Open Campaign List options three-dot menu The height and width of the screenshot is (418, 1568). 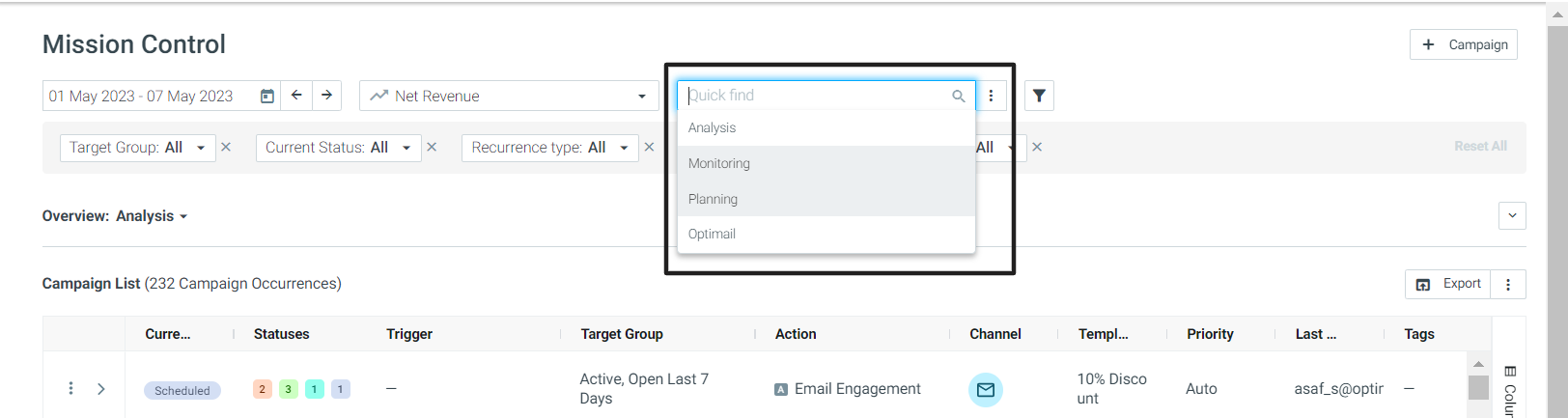1508,284
